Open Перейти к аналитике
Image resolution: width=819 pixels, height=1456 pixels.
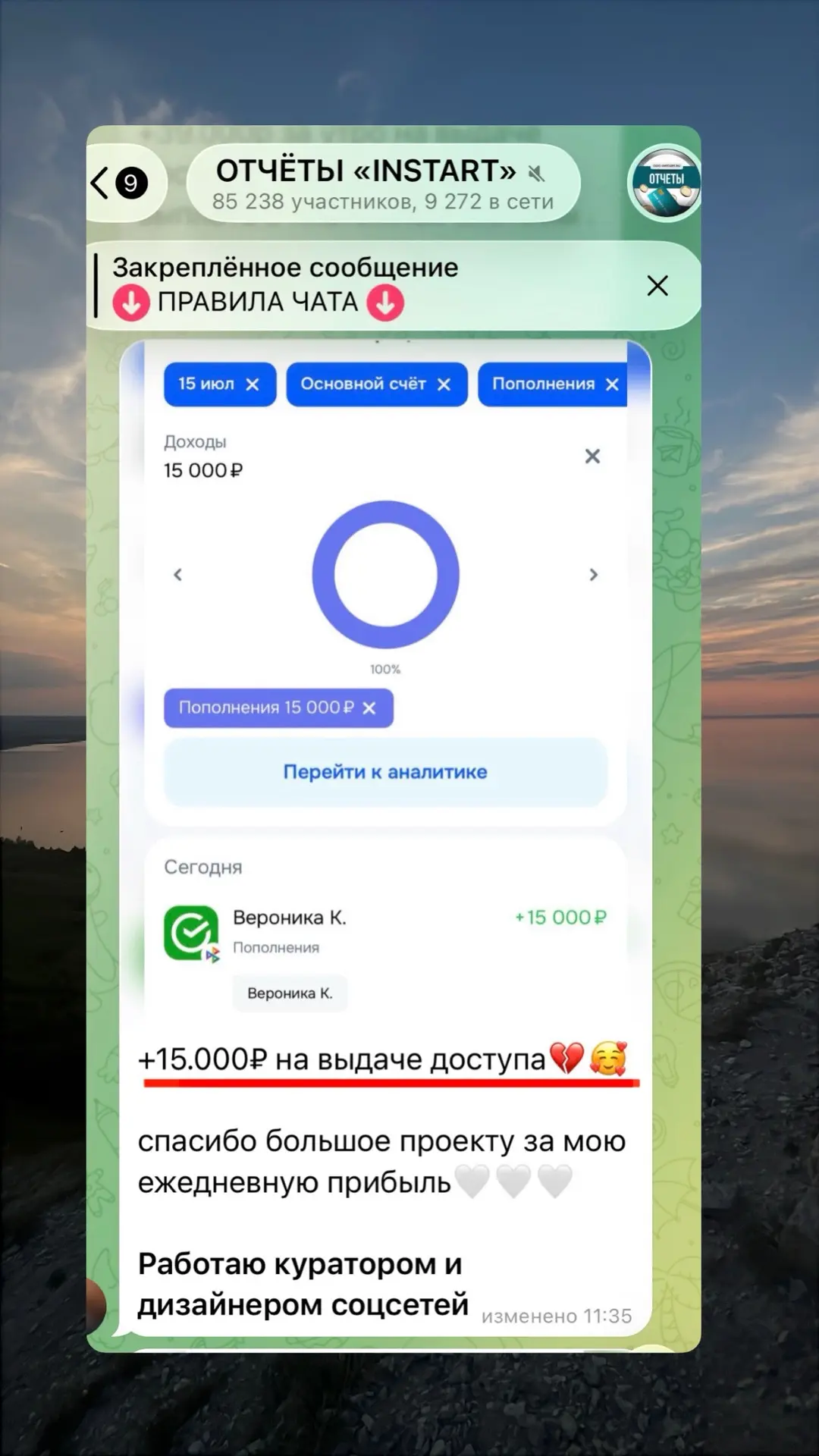pyautogui.click(x=385, y=772)
